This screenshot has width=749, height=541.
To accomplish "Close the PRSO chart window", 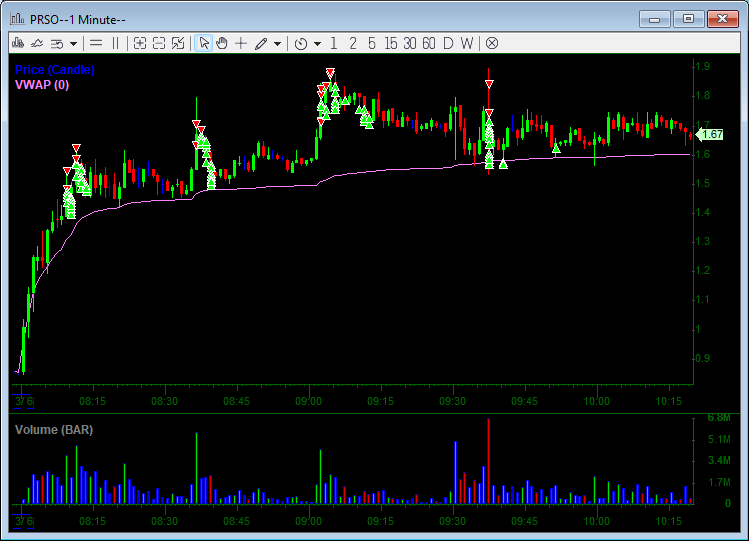I will pos(722,19).
